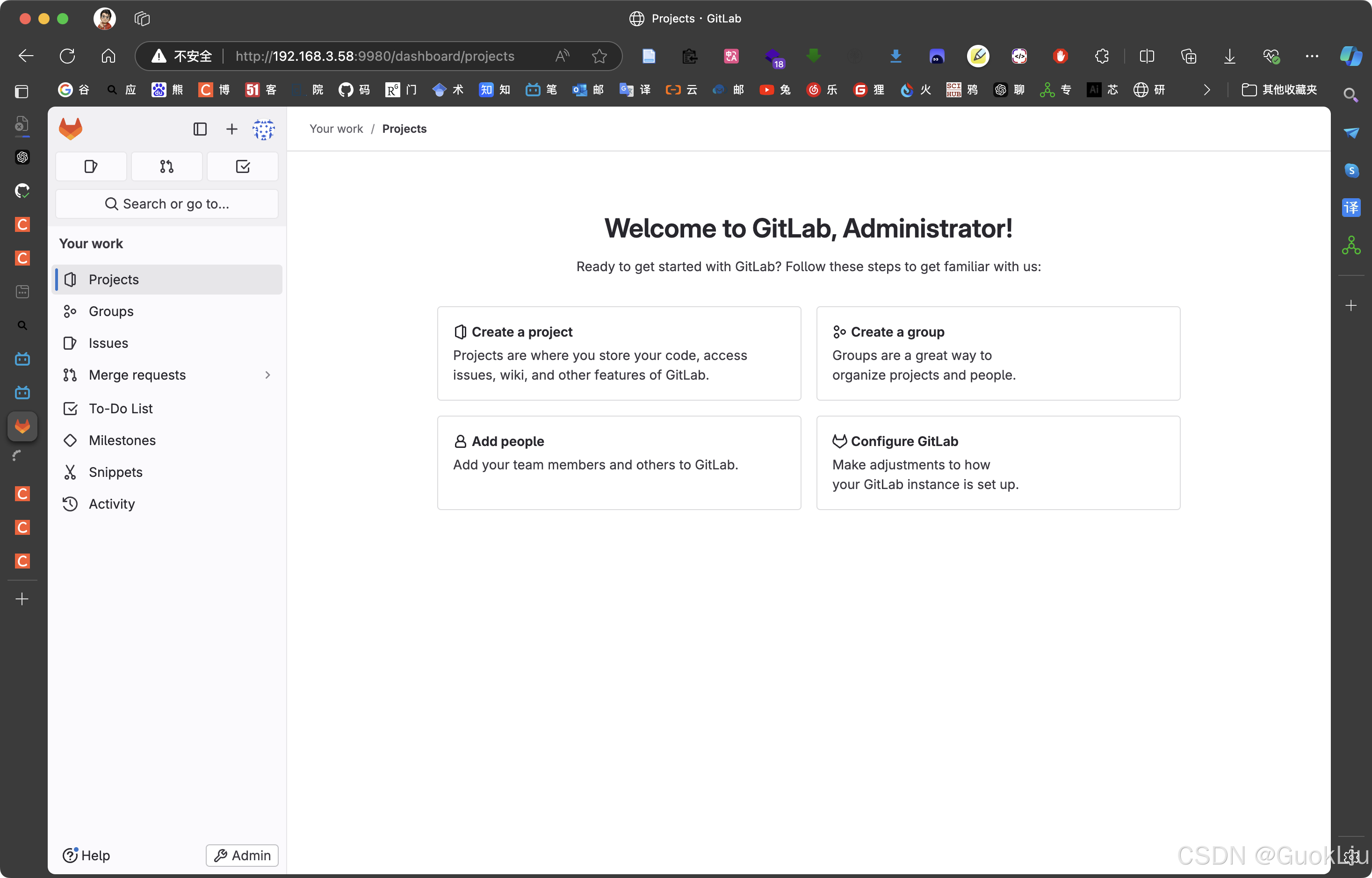1372x878 pixels.
Task: Open the Activity icon
Action: pyautogui.click(x=70, y=503)
